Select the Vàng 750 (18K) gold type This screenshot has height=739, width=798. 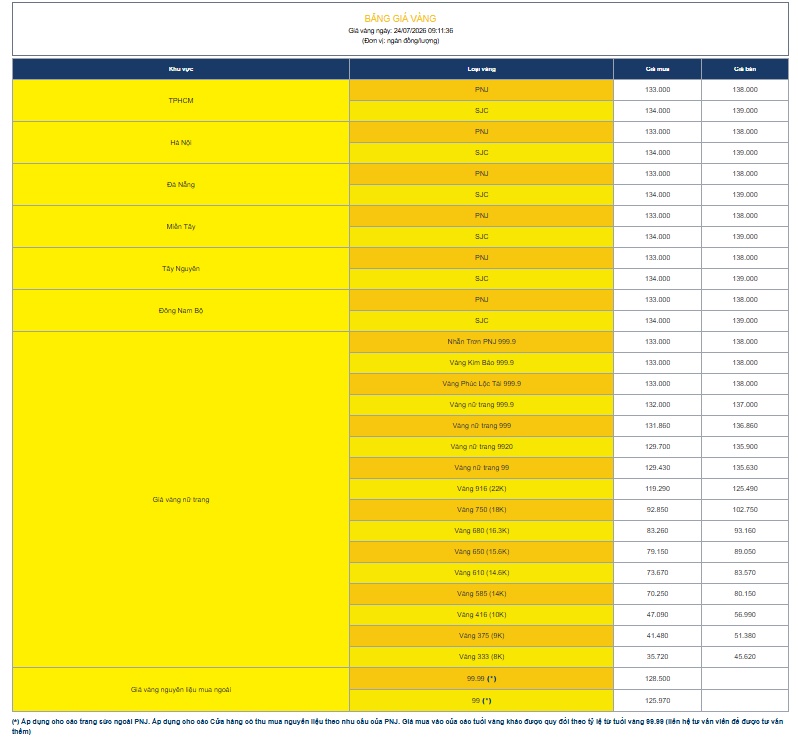(481, 509)
